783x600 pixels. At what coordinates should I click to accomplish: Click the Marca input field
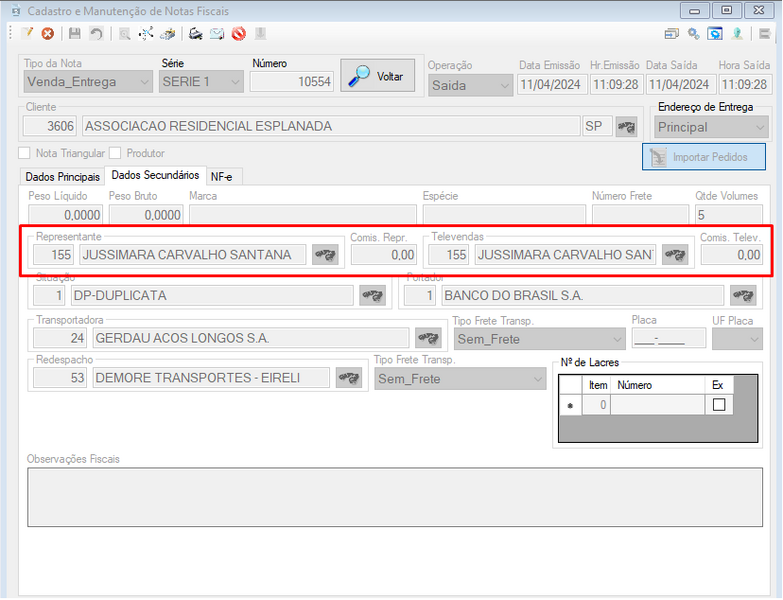click(x=303, y=215)
